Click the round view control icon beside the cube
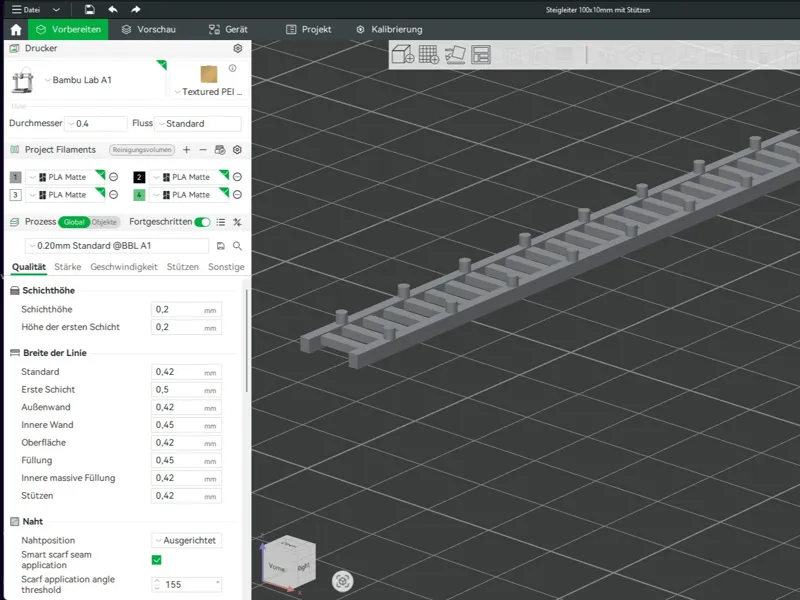The height and width of the screenshot is (600, 800). 342,581
